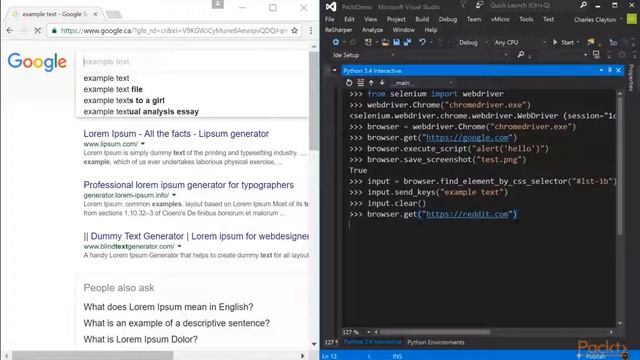Open the Properties side tab
This screenshot has height=360, width=640.
click(631, 78)
